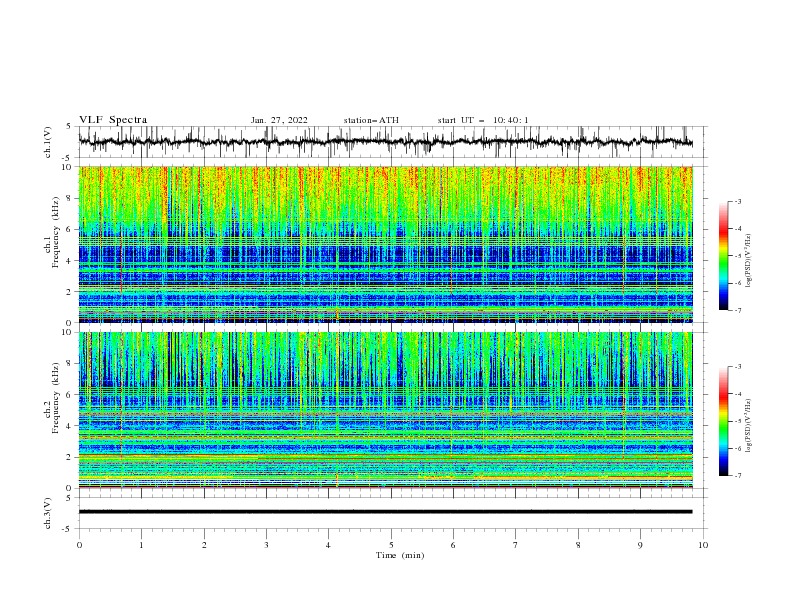Click the "ch.1 Frequency (kHz)" axis label
This screenshot has height=612, width=792.
coord(52,233)
